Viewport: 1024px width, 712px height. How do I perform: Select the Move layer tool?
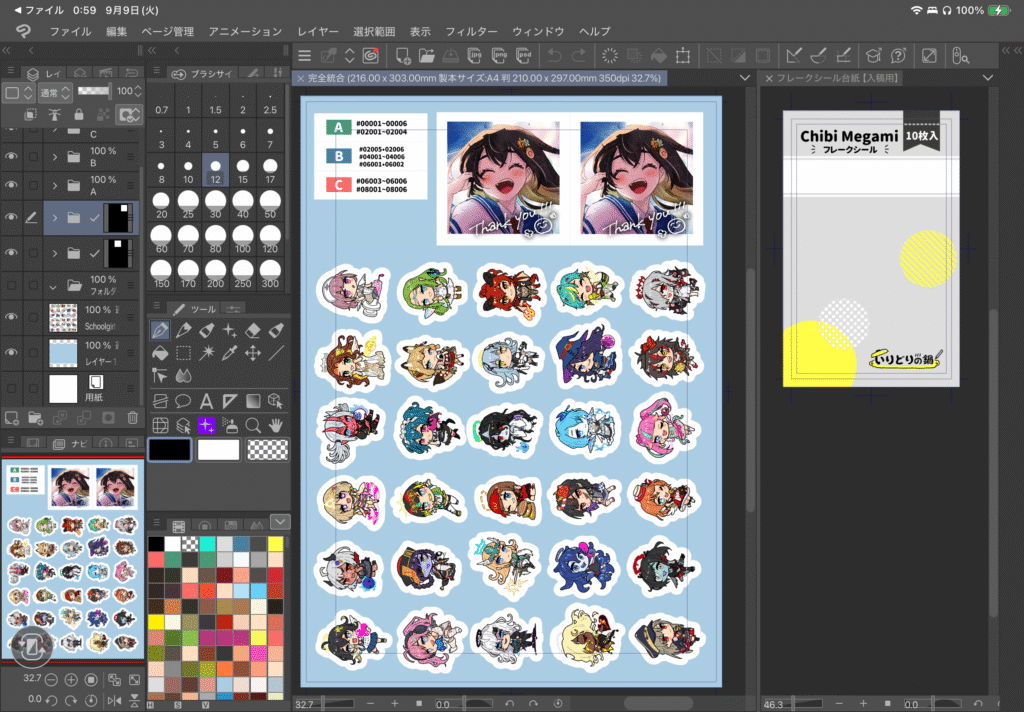[x=253, y=353]
